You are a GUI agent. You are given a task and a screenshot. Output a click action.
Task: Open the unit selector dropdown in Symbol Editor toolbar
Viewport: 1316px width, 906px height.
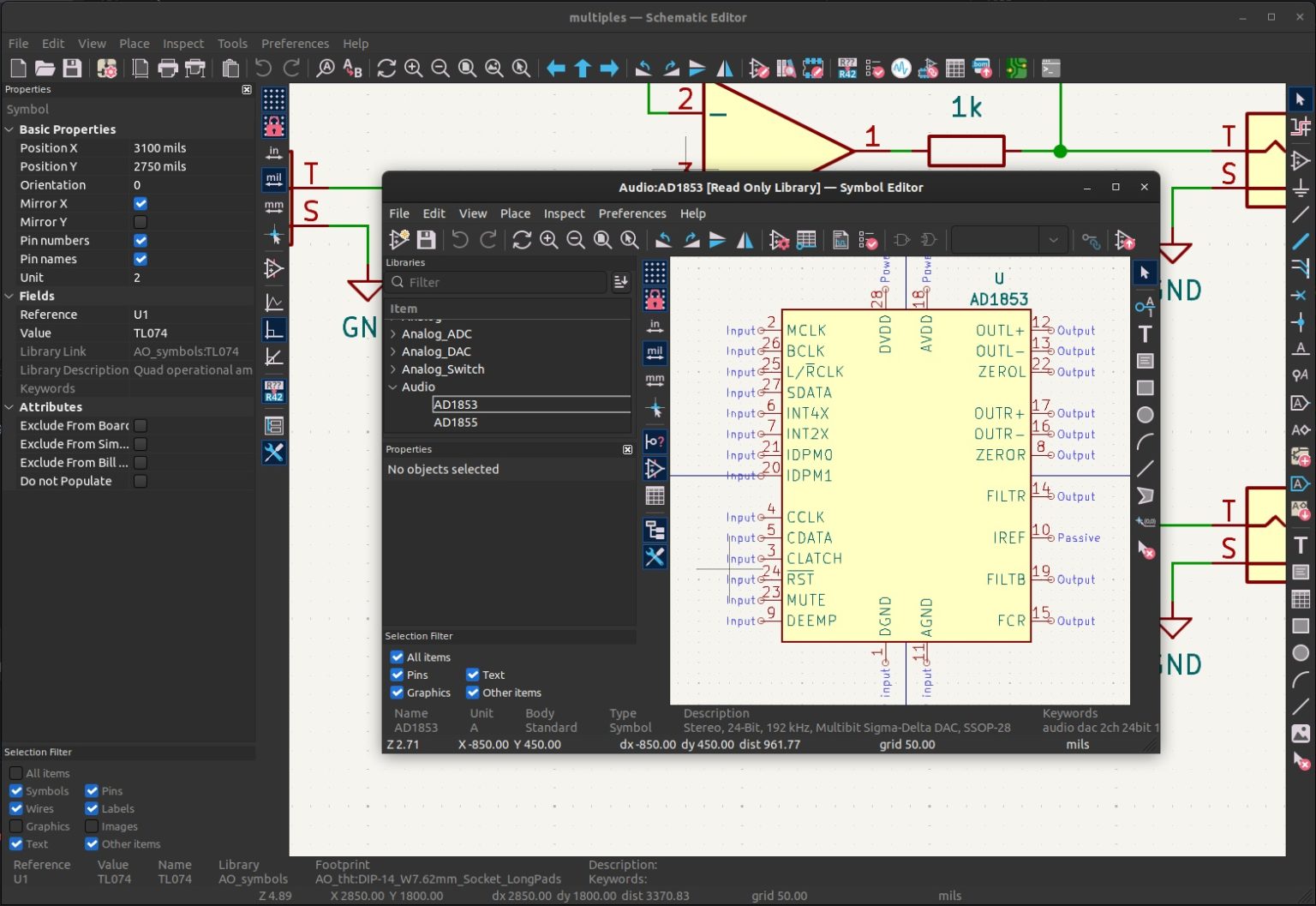click(1053, 241)
